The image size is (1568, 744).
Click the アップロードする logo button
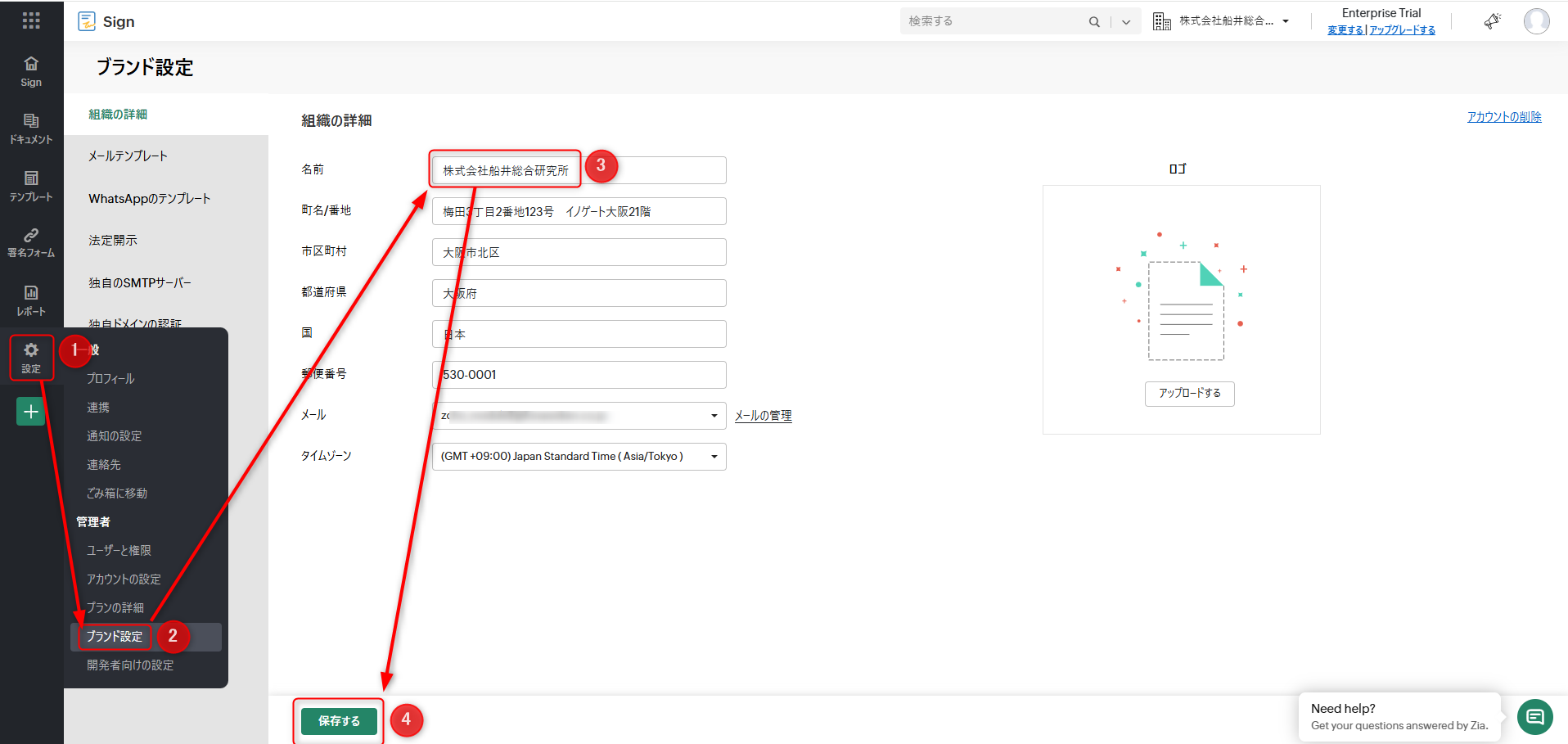1189,394
